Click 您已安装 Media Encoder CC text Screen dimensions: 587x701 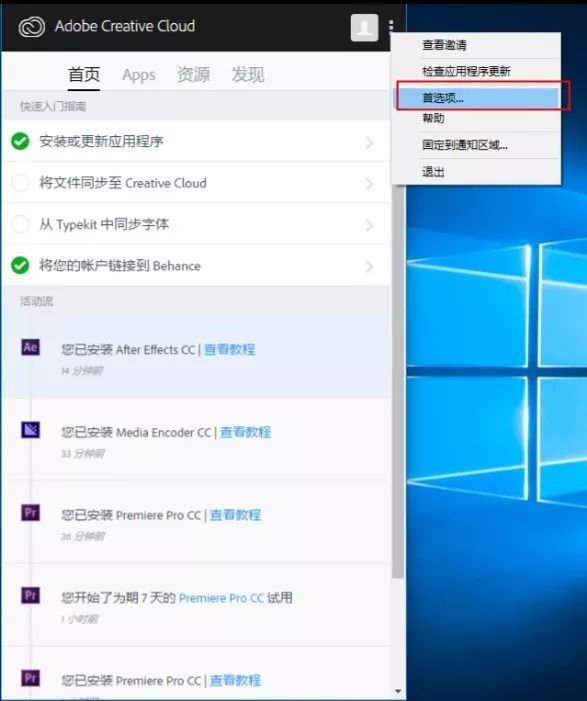tap(136, 432)
